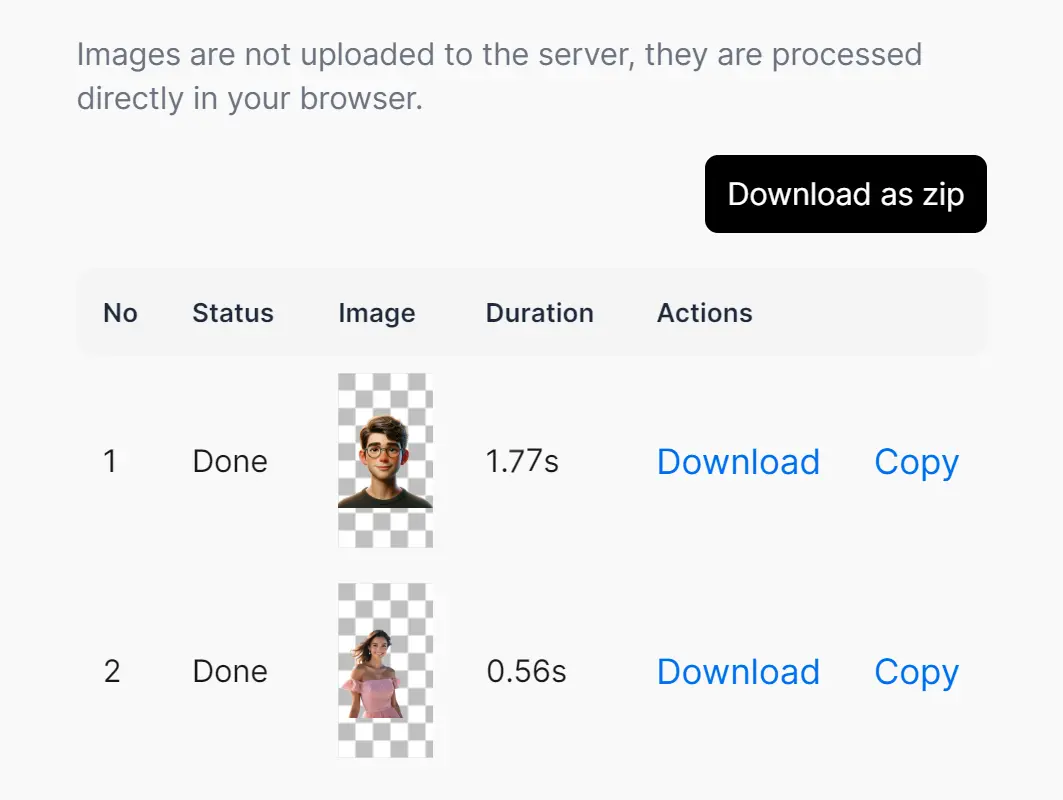Click the Duration column header
The height and width of the screenshot is (800, 1063).
pos(540,313)
